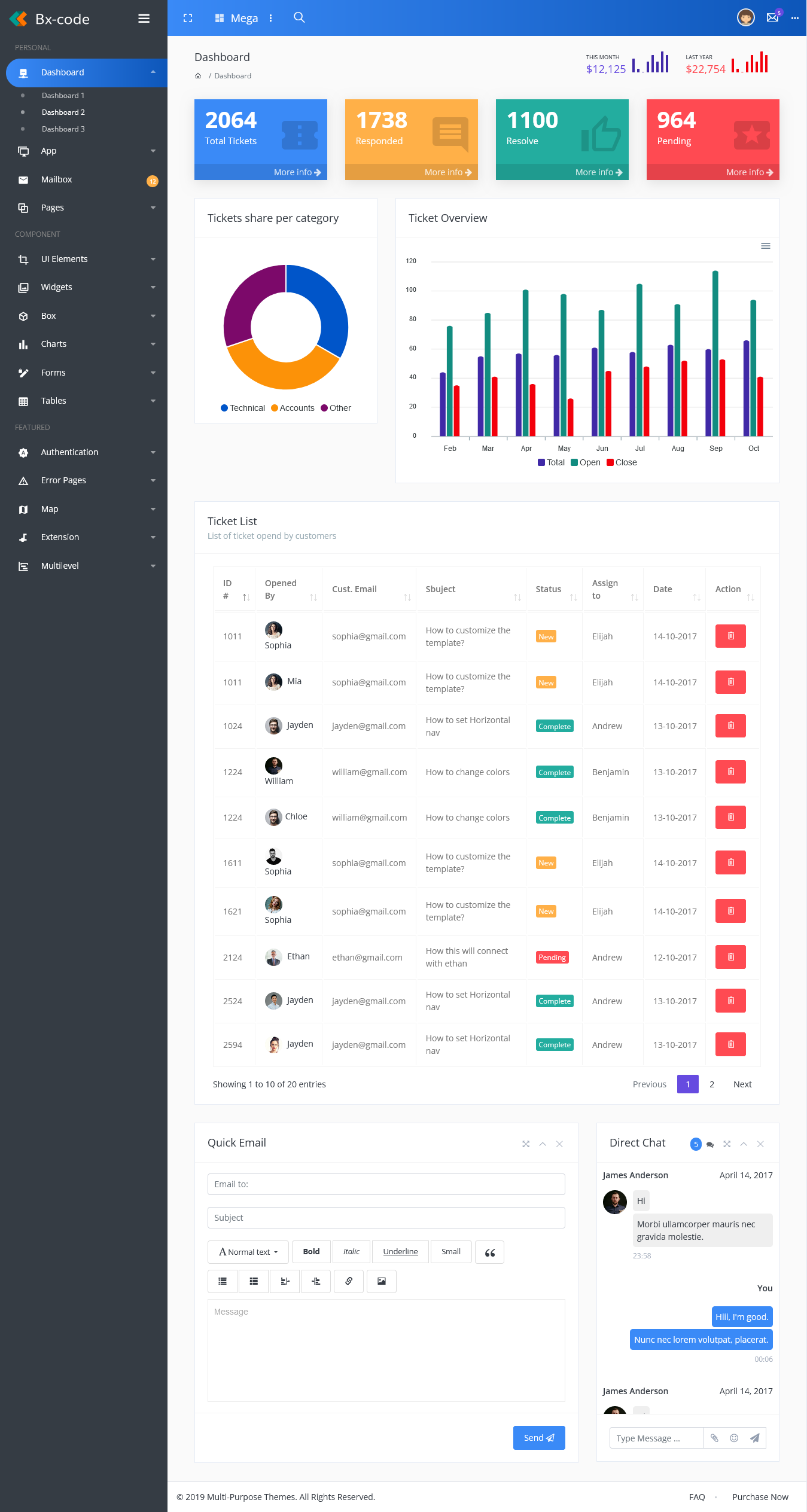Delete ticket 2124 with trash icon
Screen dimensions: 807x1512
(730, 957)
